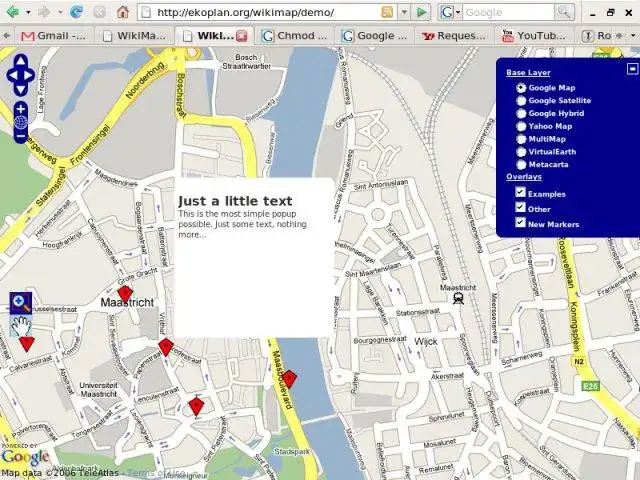Viewport: 640px width, 480px height.
Task: Pan the map left
Action: pos(12,75)
